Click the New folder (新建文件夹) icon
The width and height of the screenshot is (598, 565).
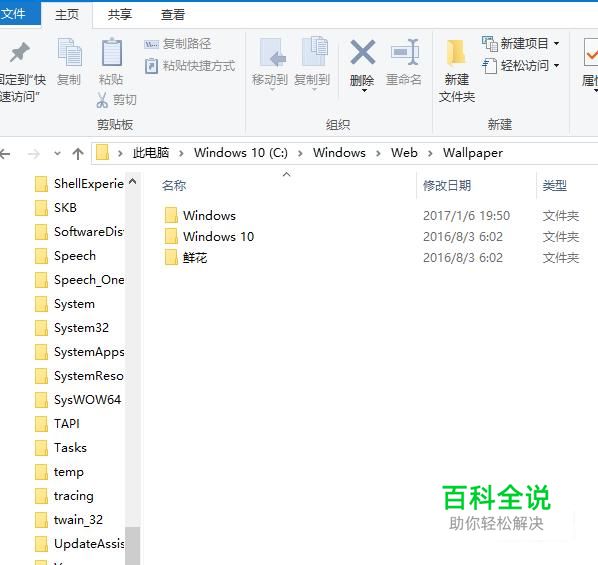click(456, 52)
